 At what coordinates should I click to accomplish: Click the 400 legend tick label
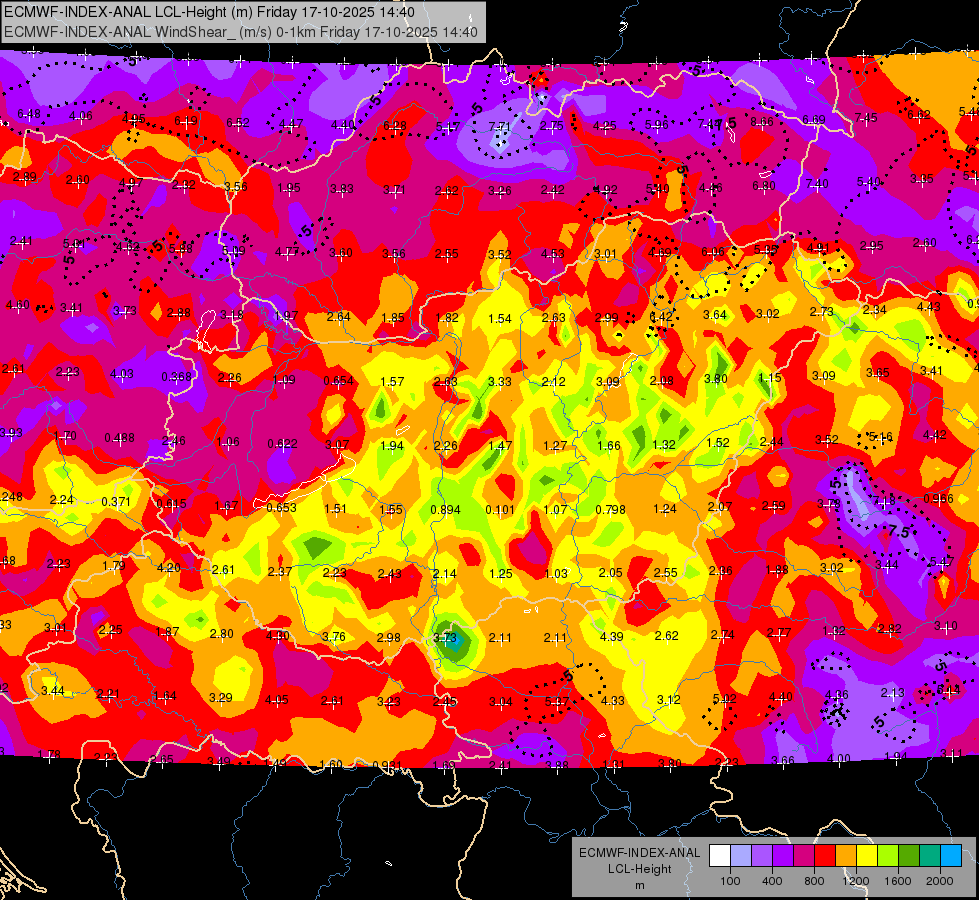tap(772, 881)
